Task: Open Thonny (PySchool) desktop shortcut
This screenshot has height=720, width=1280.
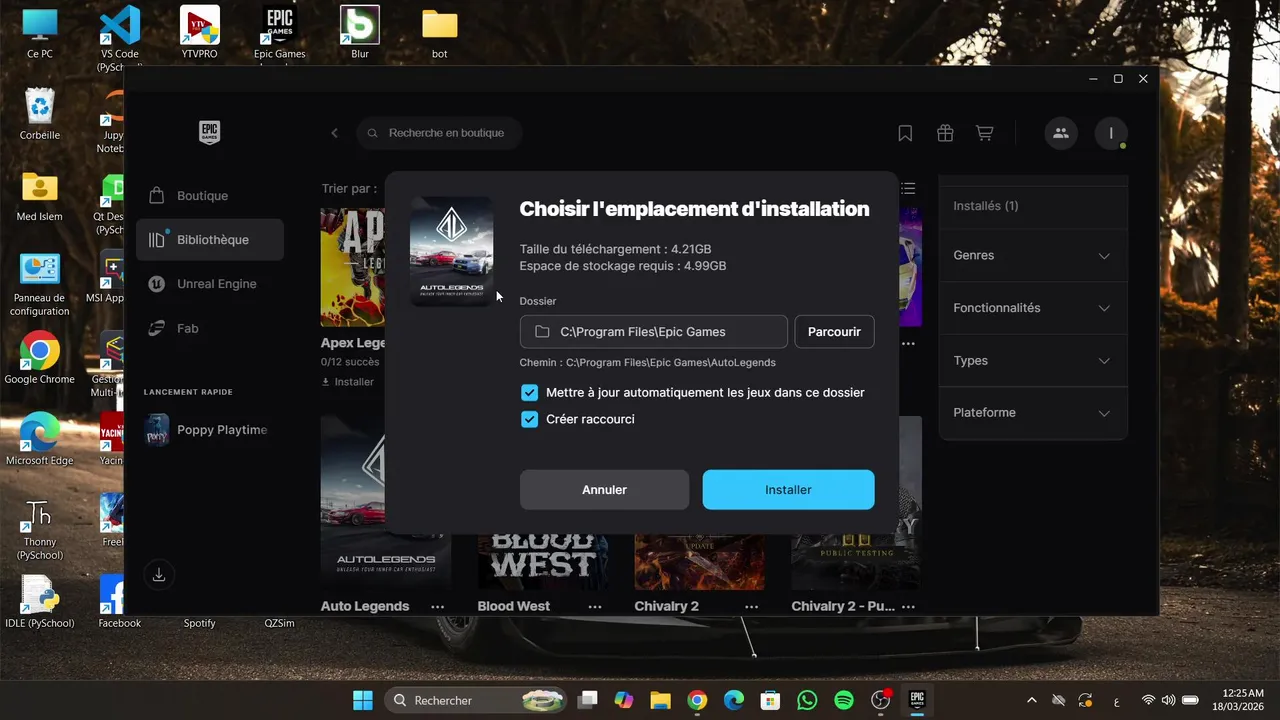Action: pos(40,528)
